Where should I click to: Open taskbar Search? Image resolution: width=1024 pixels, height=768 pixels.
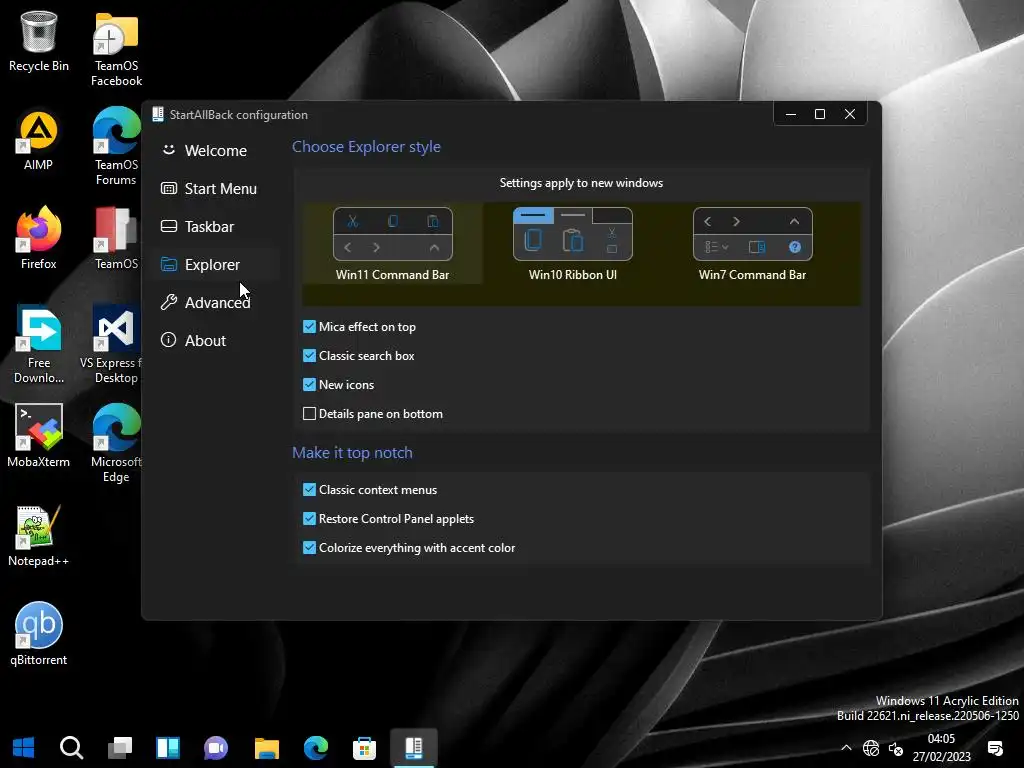tap(71, 747)
